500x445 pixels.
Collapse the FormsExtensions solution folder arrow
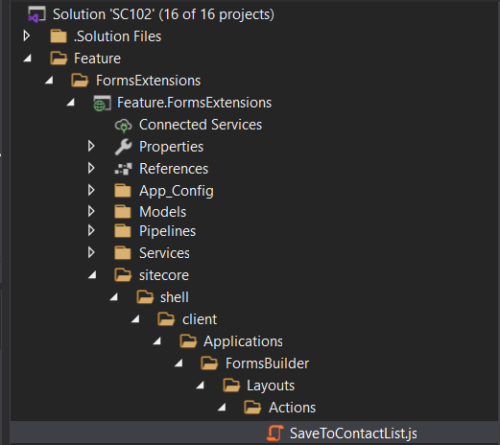[x=49, y=80]
